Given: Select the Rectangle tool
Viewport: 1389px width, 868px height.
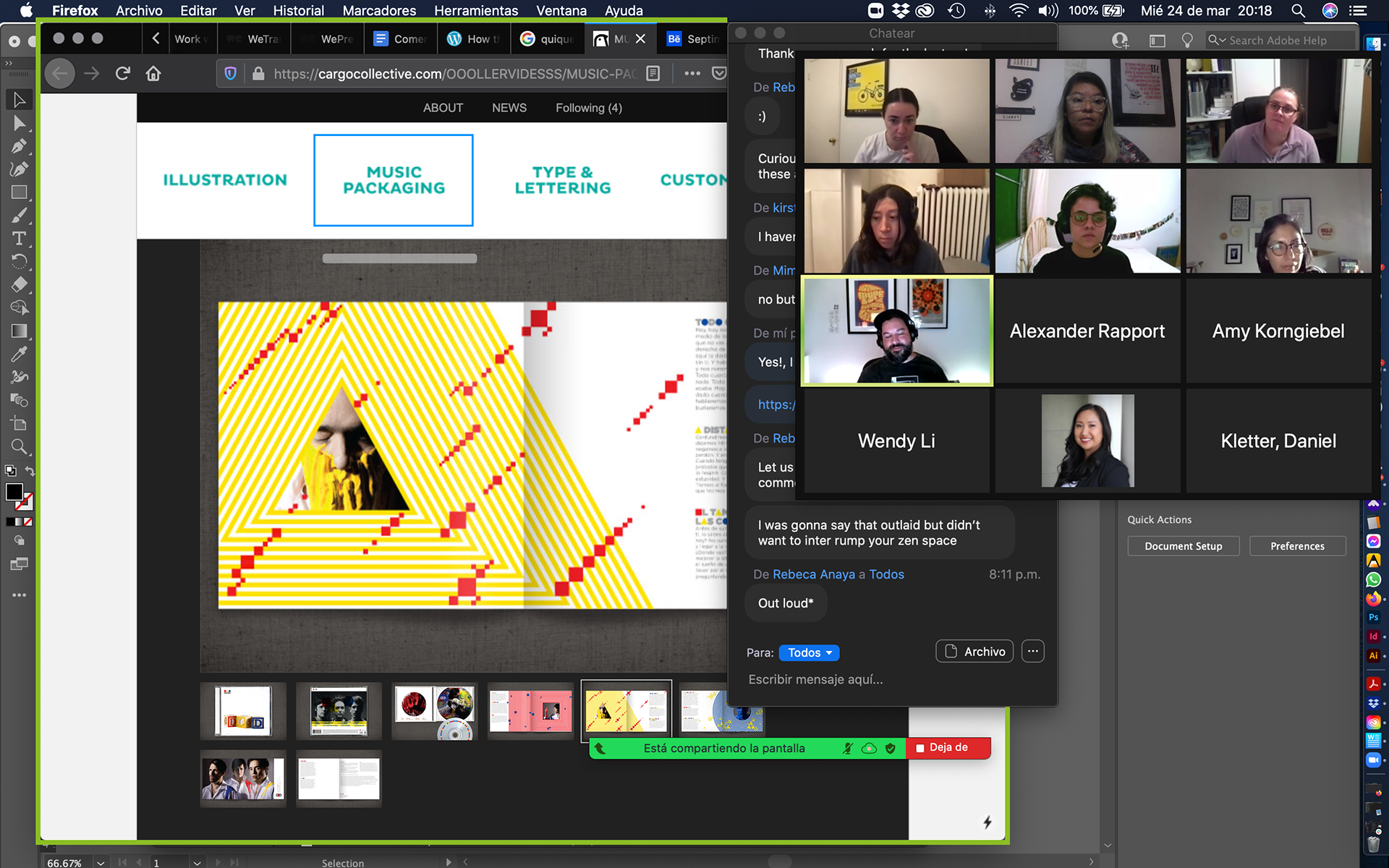Looking at the screenshot, I should tap(19, 192).
